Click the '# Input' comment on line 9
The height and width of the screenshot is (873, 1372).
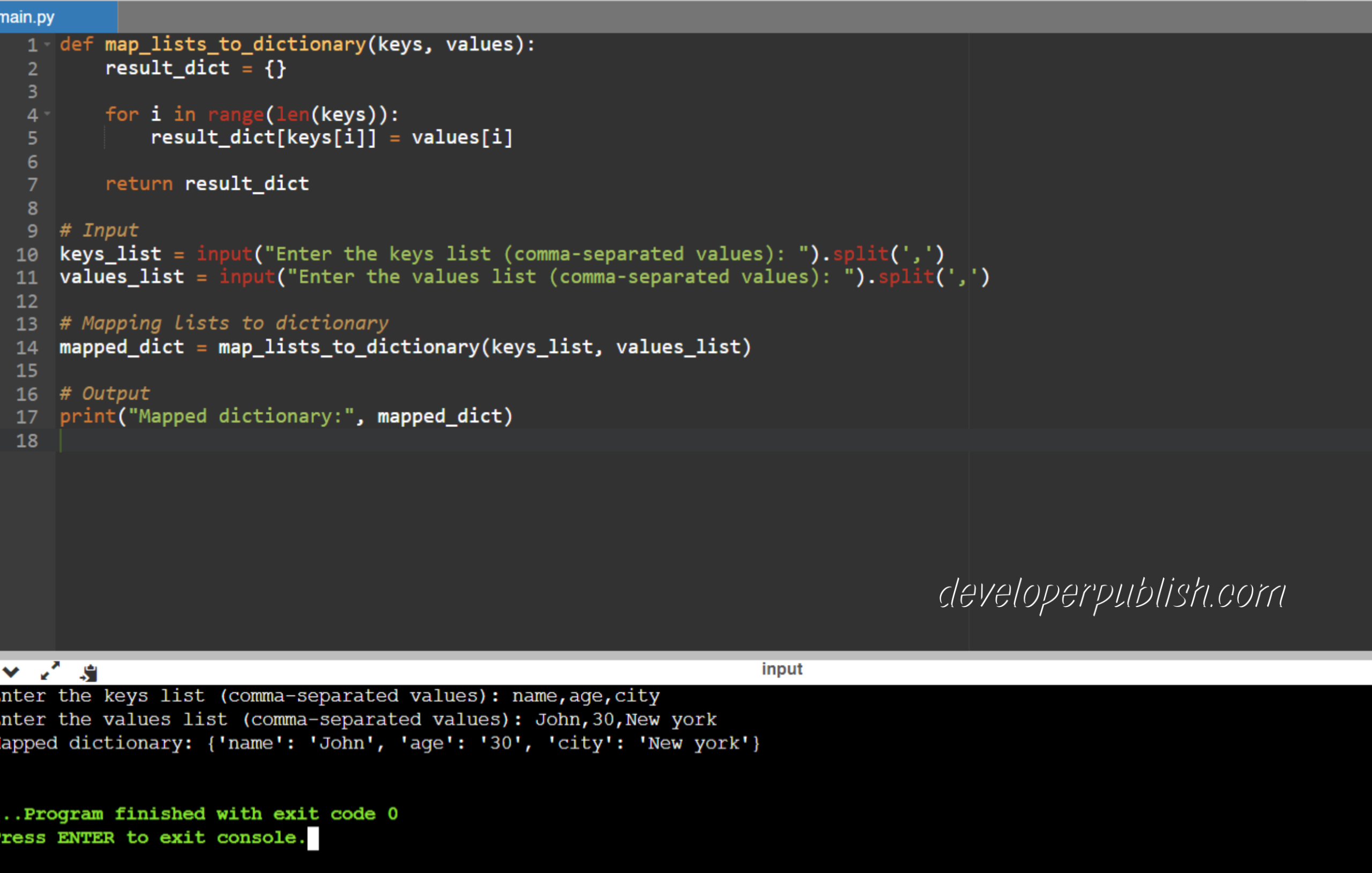99,231
